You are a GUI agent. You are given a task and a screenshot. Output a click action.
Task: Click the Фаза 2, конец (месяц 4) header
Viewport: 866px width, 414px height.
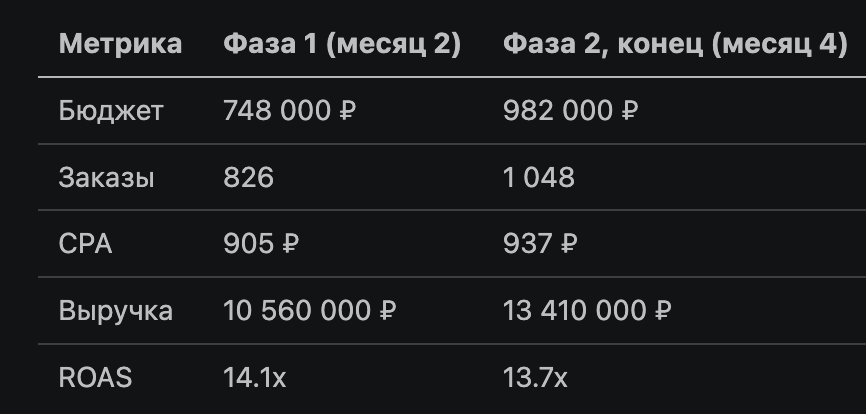coord(675,44)
